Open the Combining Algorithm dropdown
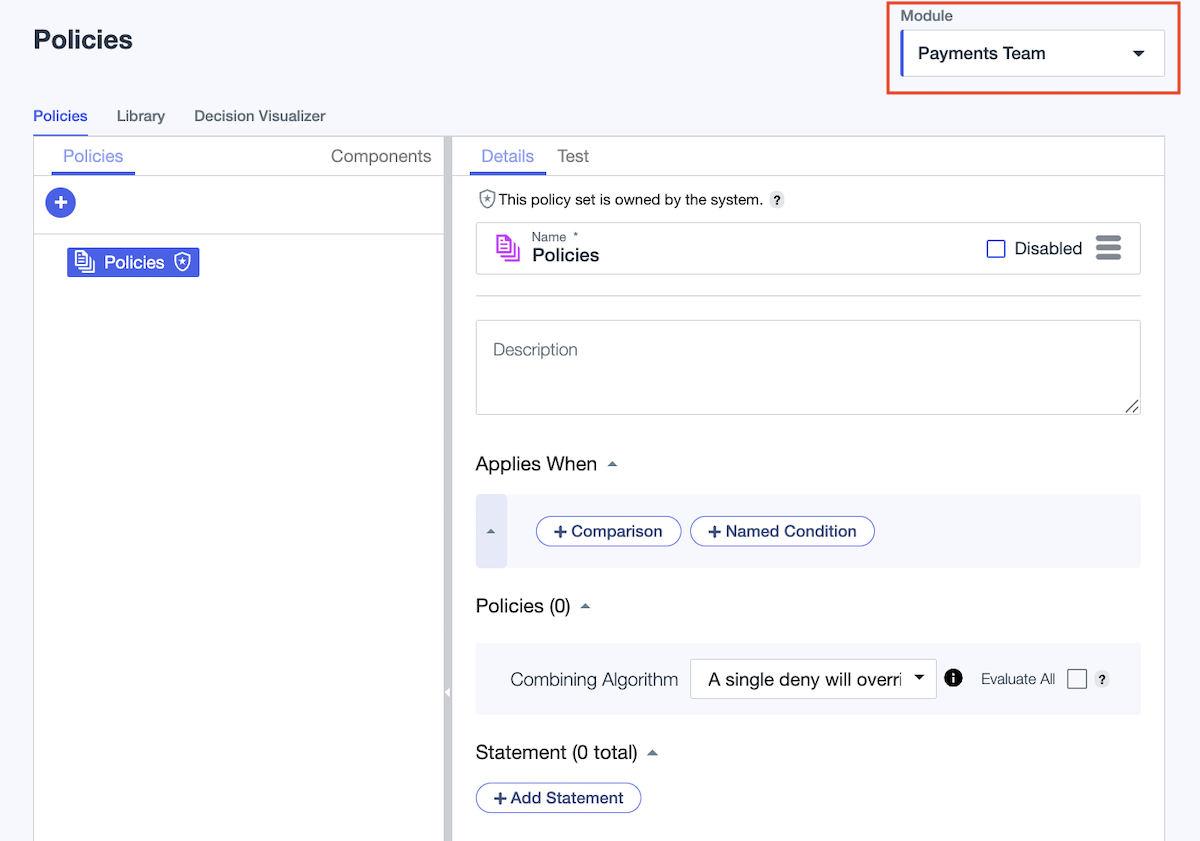Image resolution: width=1200 pixels, height=841 pixels. tap(814, 679)
